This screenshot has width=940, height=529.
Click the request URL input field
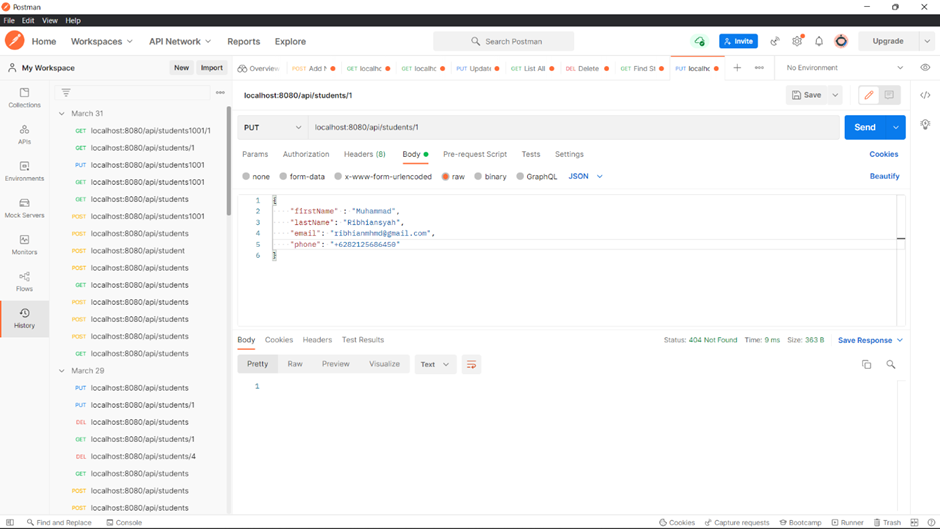click(x=574, y=127)
